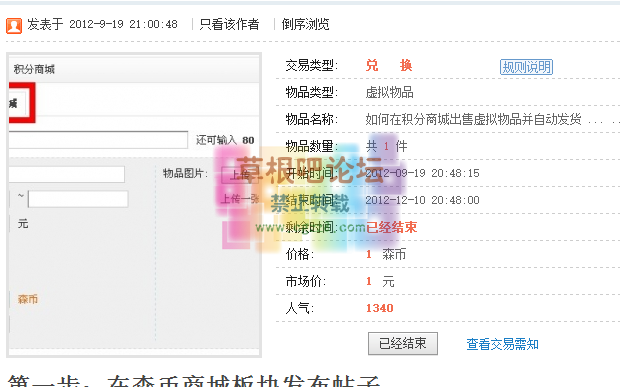Select price value 1 森币

pyautogui.click(x=386, y=254)
